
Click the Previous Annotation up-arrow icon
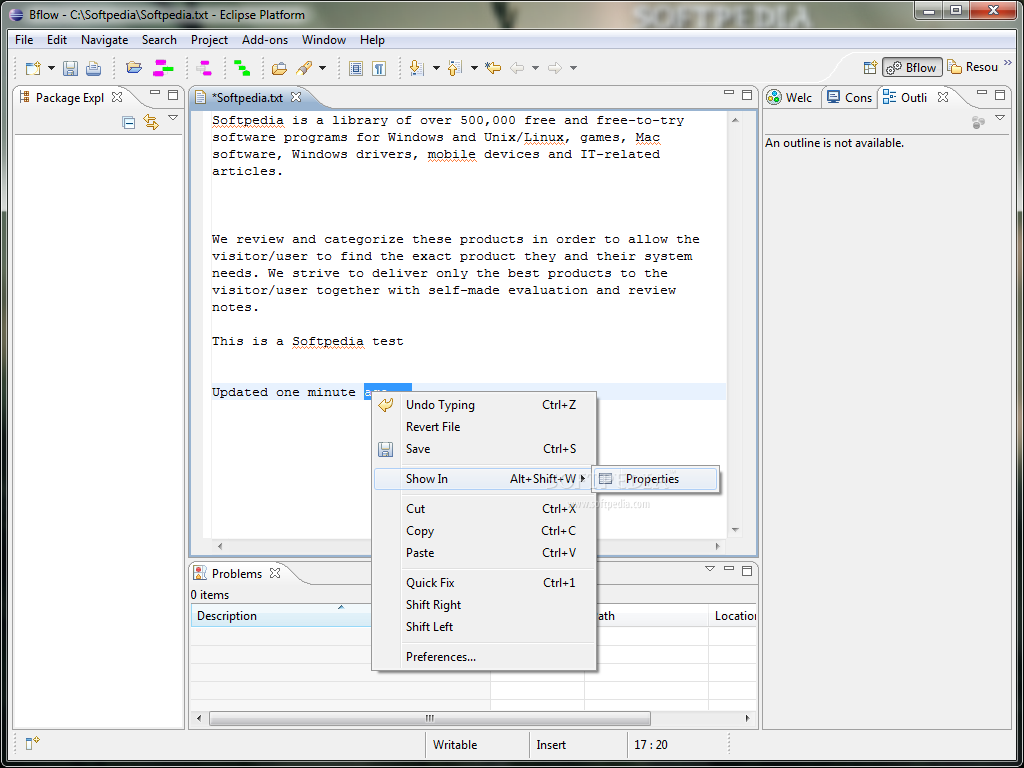[x=455, y=68]
